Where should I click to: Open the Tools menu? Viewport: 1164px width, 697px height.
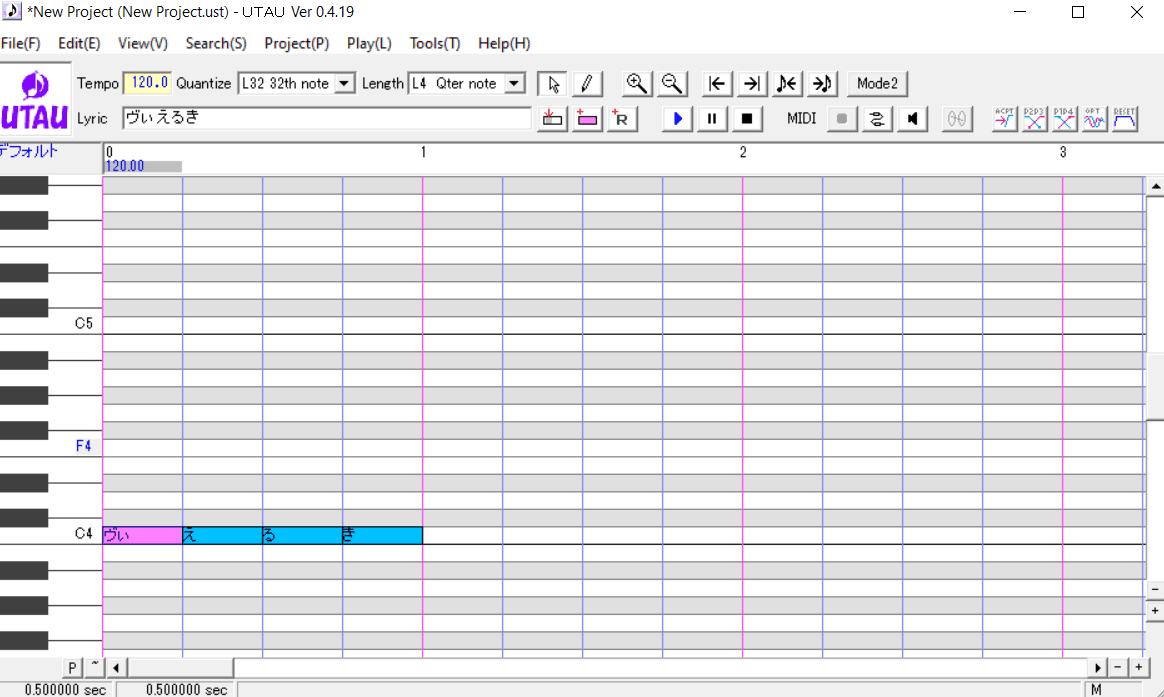pos(434,43)
